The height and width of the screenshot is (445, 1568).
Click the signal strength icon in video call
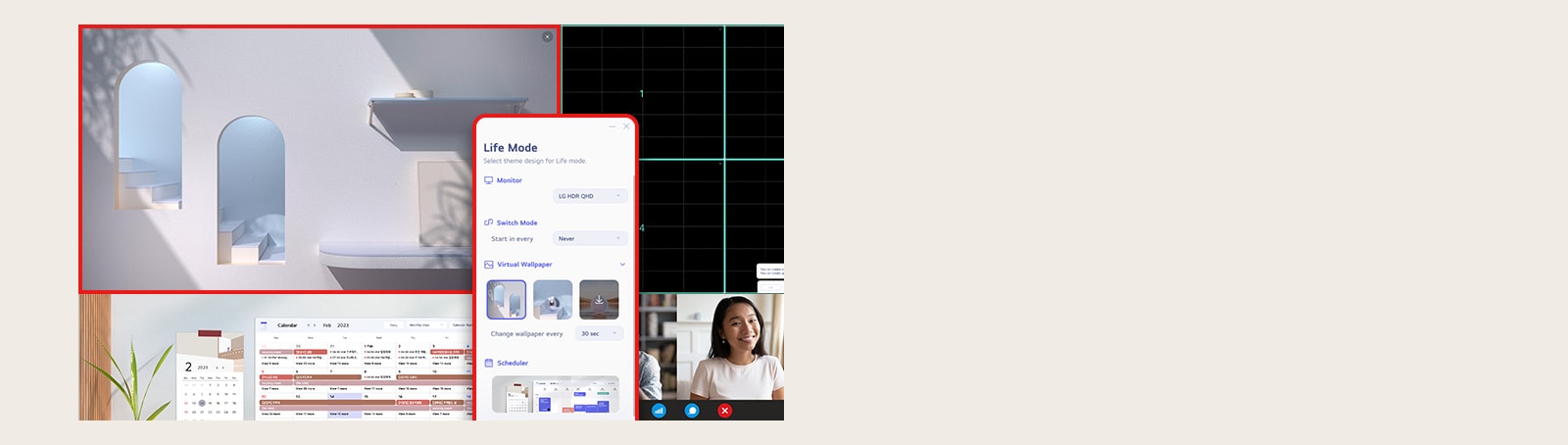point(659,411)
